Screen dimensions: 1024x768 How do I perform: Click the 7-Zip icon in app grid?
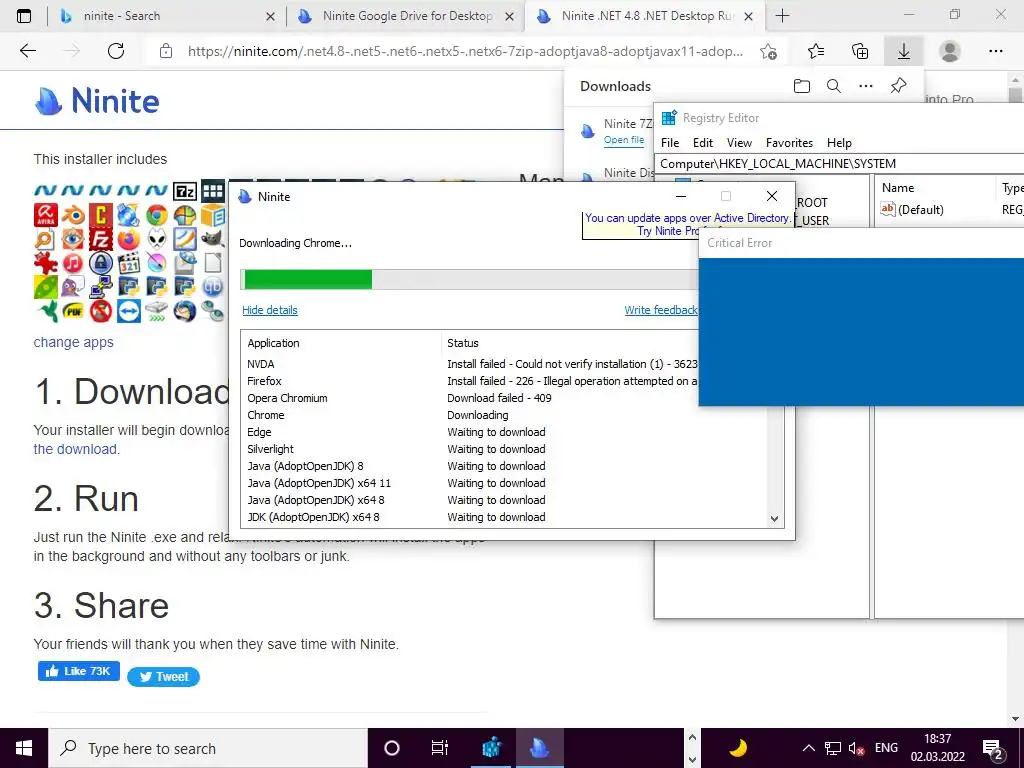[x=185, y=191]
